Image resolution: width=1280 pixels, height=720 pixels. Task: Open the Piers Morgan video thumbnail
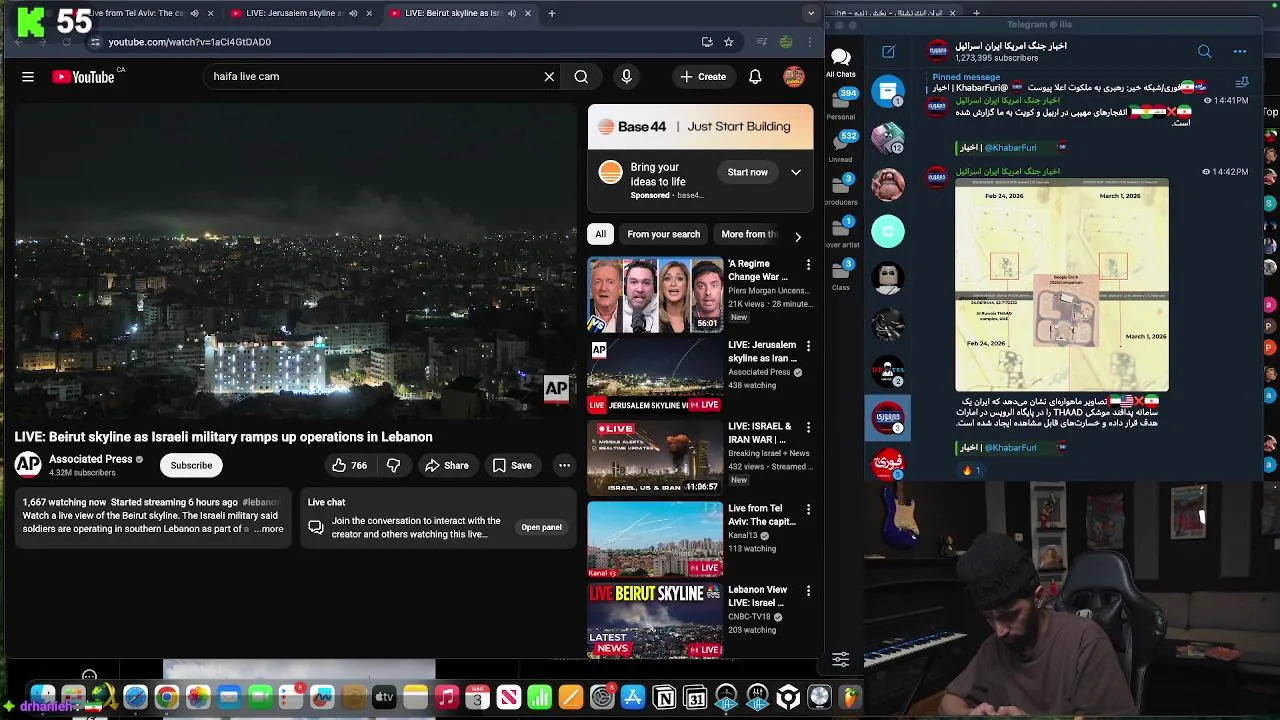[x=655, y=295]
